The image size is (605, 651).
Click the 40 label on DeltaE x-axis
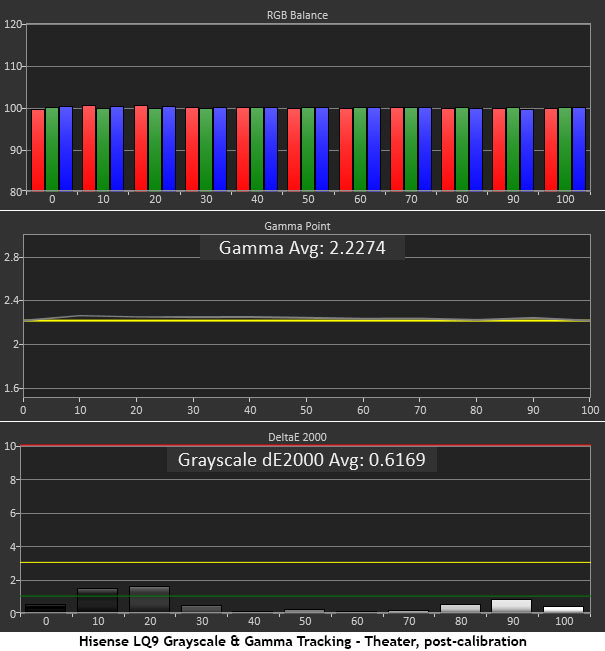coord(254,621)
